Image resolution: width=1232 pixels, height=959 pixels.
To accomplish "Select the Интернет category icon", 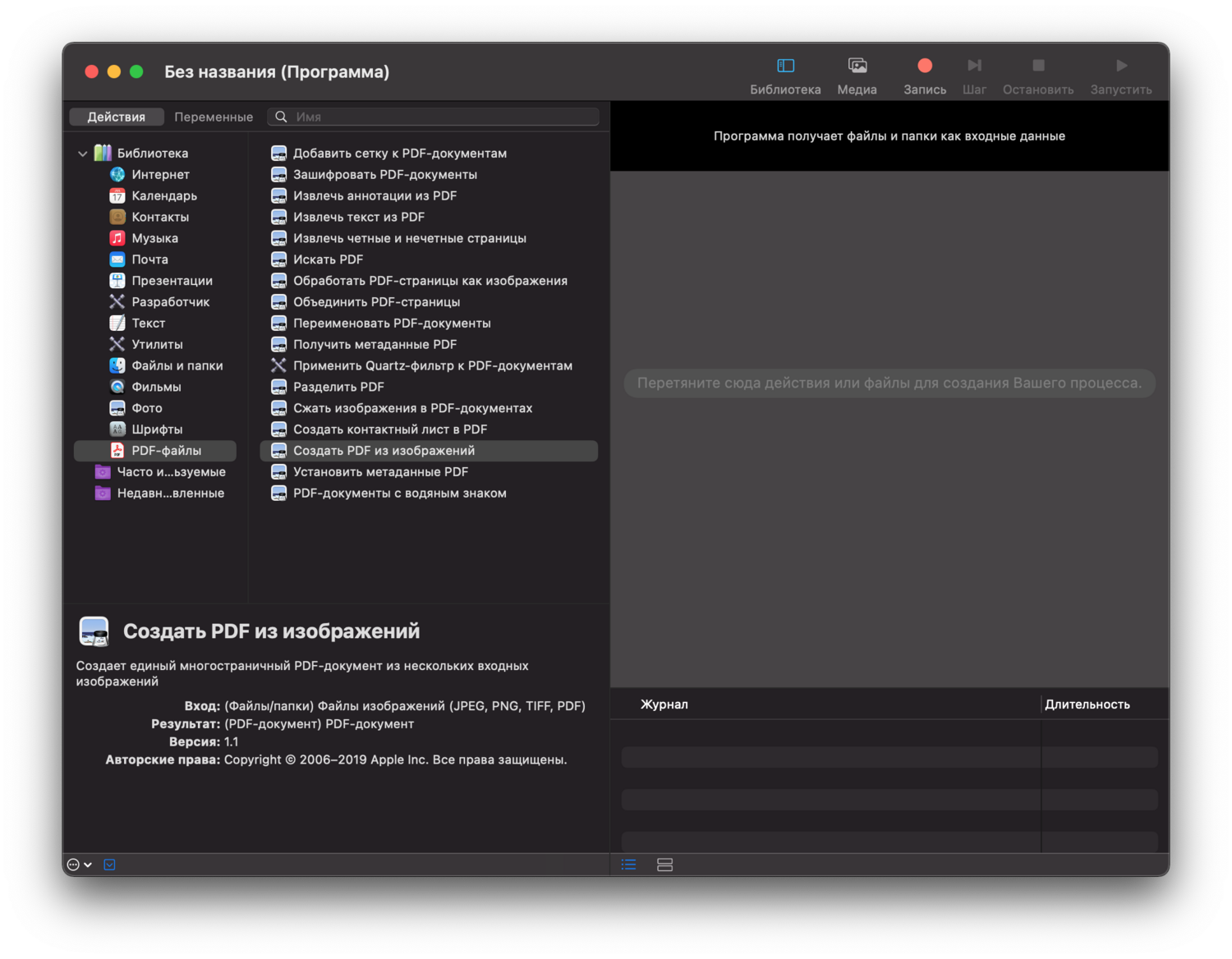I will [x=117, y=174].
